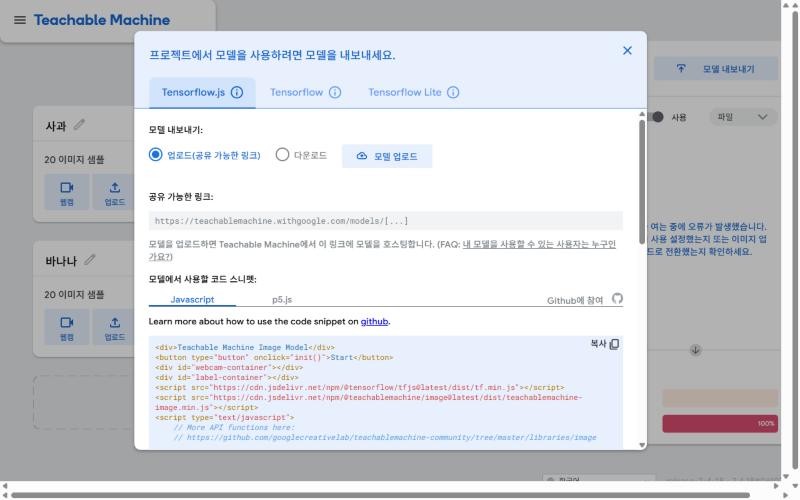Viewport: 800px width, 500px height.
Task: Click 업로드 button in 사과 class
Action: [x=115, y=192]
